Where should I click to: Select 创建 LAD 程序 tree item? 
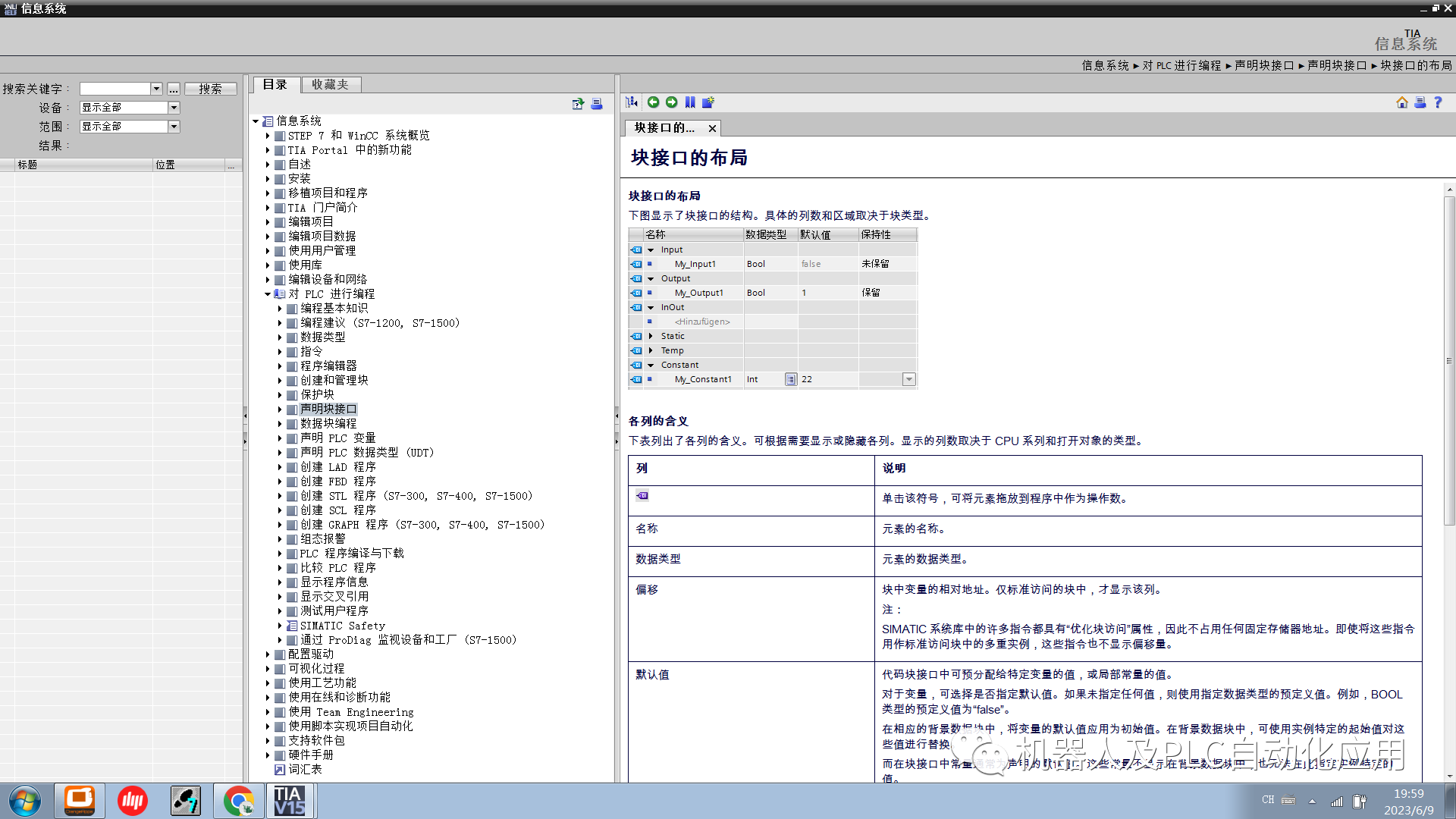coord(338,467)
